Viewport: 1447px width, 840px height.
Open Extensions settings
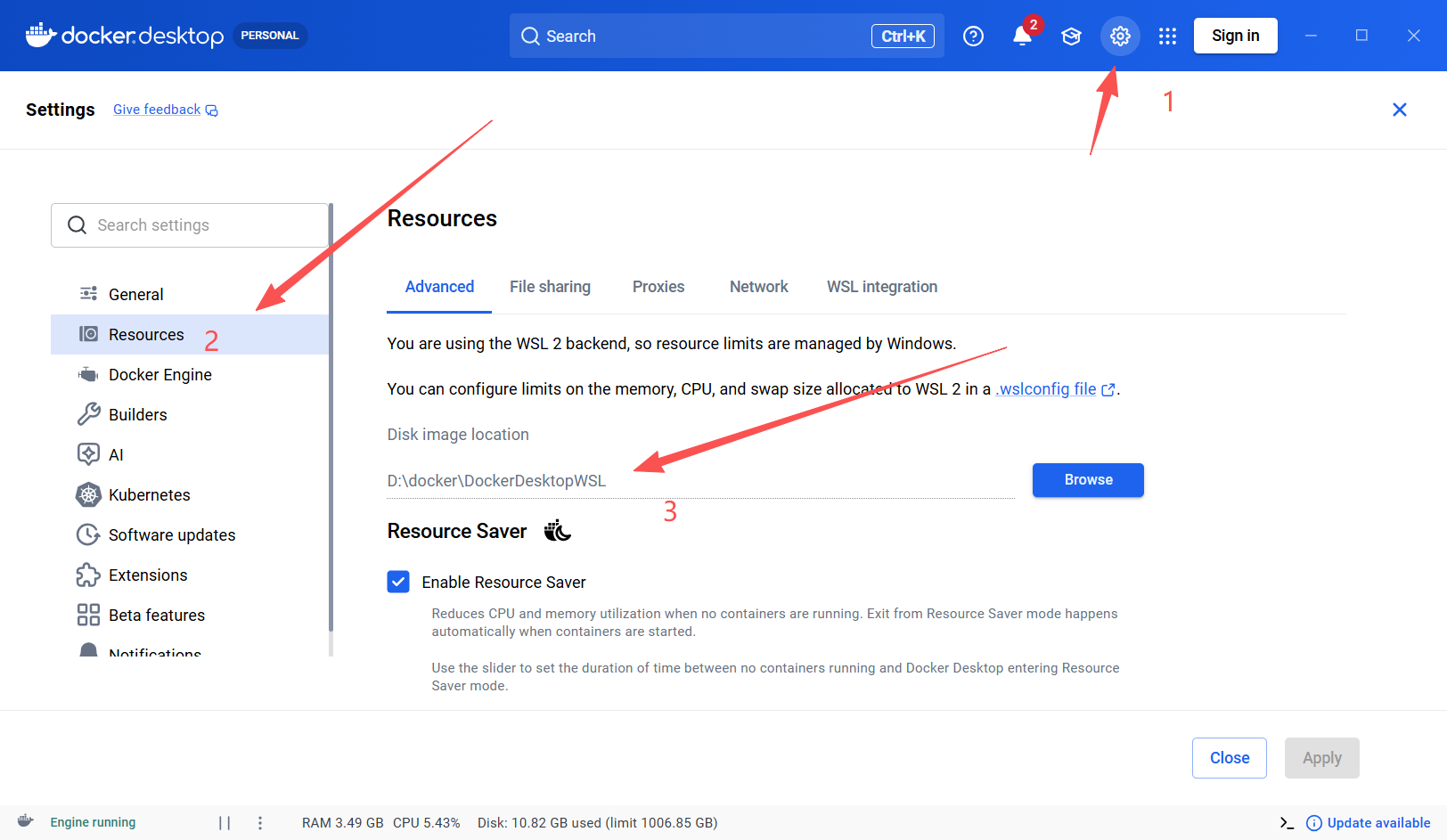[190, 575]
